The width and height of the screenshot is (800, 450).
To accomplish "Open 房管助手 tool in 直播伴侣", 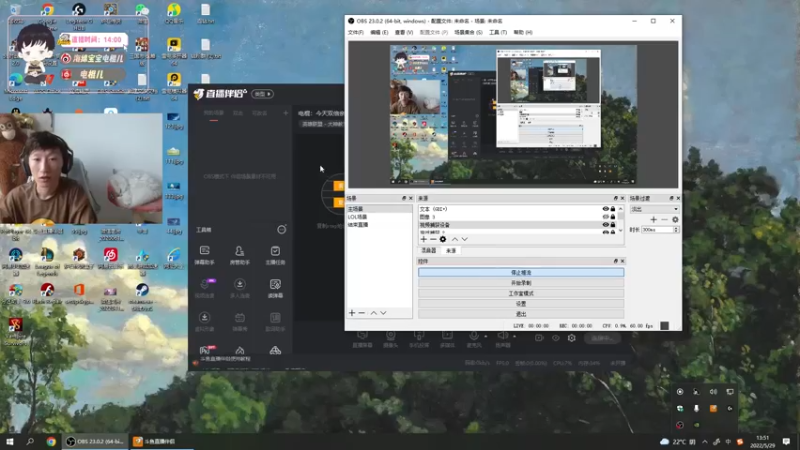I will 239,255.
